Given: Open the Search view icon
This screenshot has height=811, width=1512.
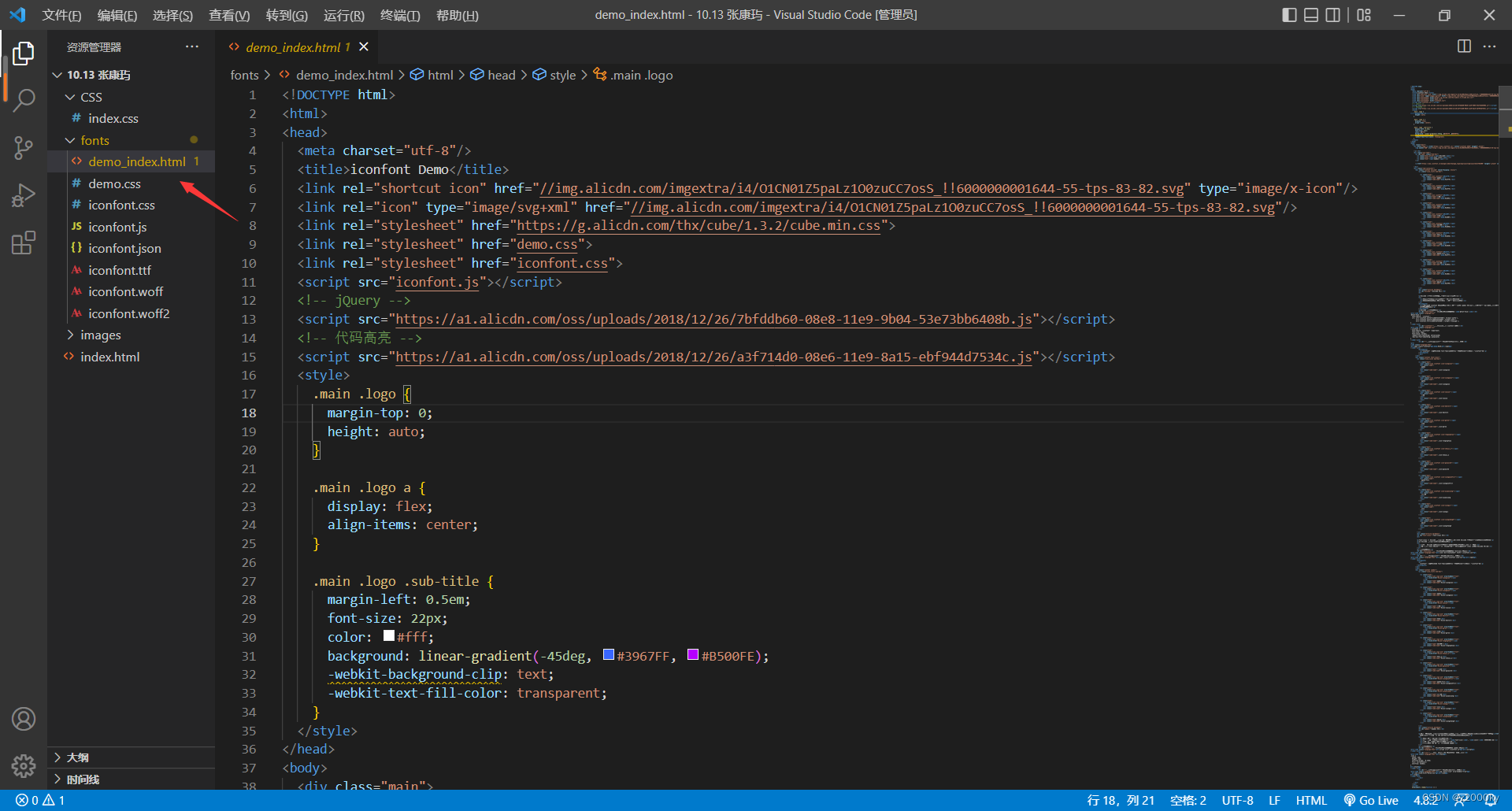Looking at the screenshot, I should (x=24, y=101).
